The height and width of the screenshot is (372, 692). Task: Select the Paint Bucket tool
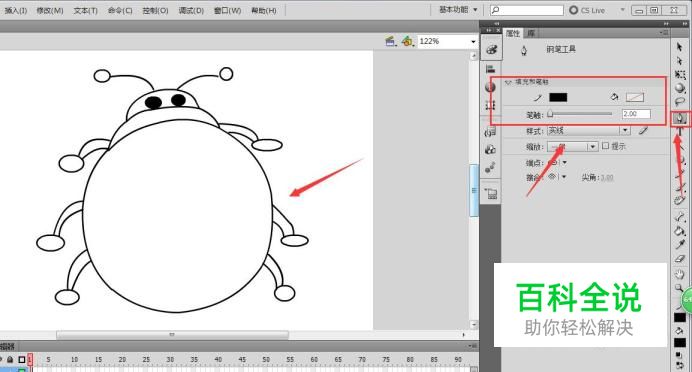point(680,230)
